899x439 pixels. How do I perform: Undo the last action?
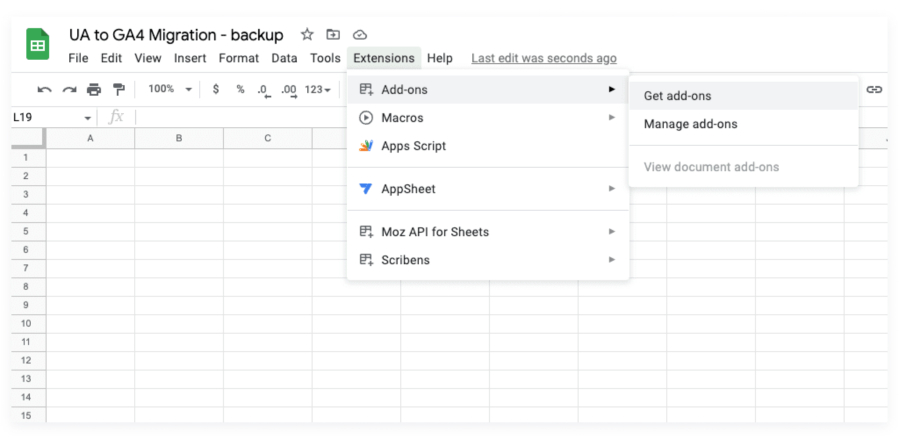44,89
